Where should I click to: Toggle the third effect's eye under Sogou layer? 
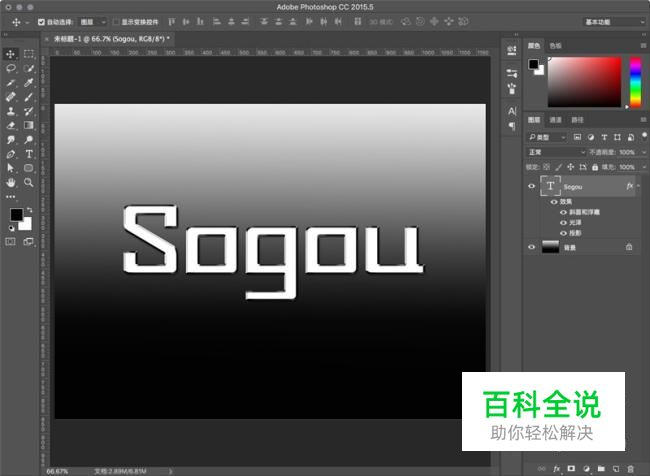pos(563,233)
